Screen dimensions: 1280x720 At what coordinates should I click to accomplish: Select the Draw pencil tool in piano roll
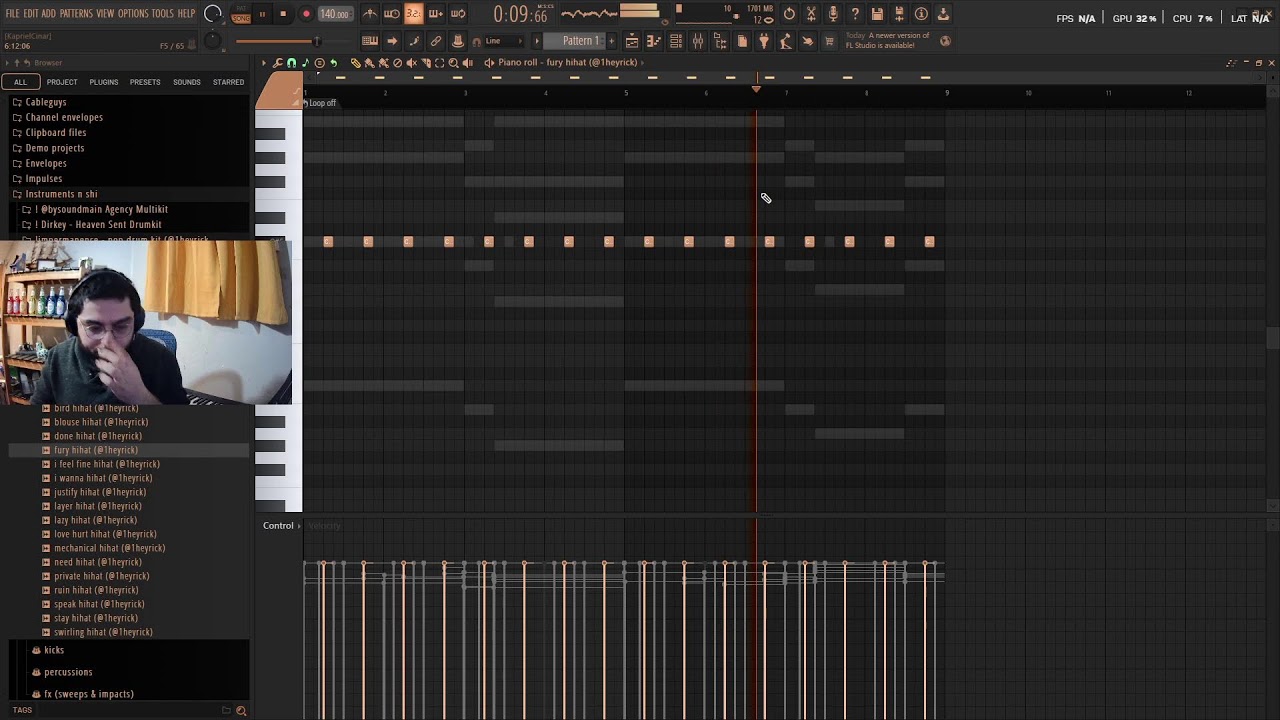(356, 63)
